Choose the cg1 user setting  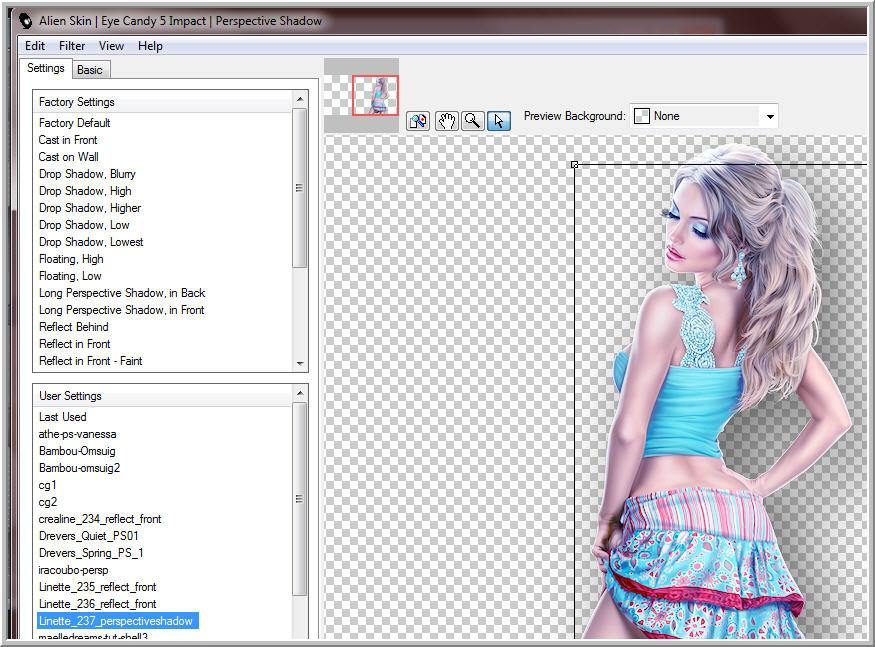tap(47, 485)
